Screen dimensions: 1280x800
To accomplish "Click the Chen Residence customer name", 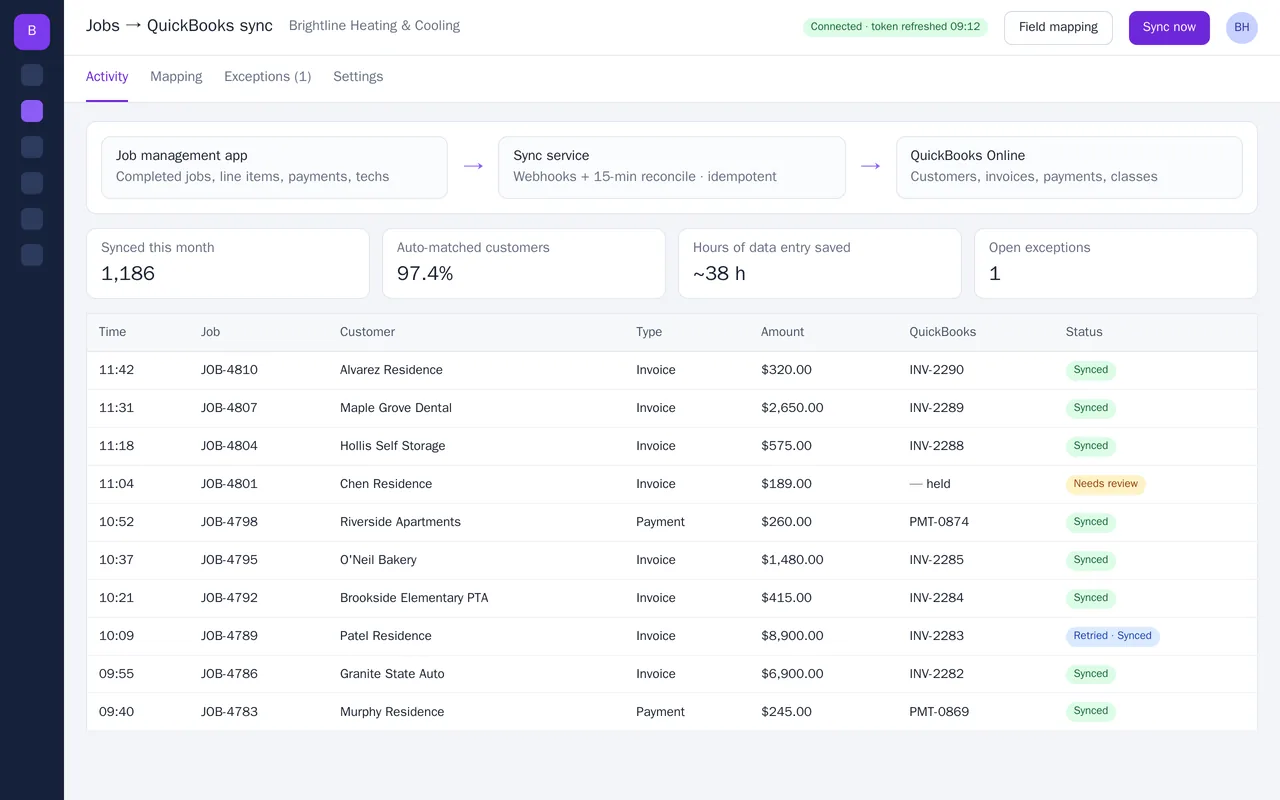I will point(386,484).
